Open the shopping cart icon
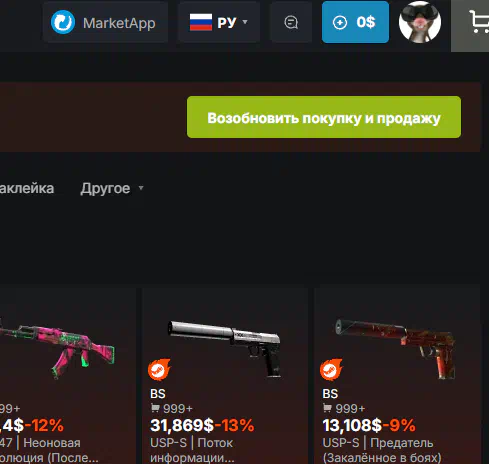Viewport: 489px width, 464px height. pos(479,22)
